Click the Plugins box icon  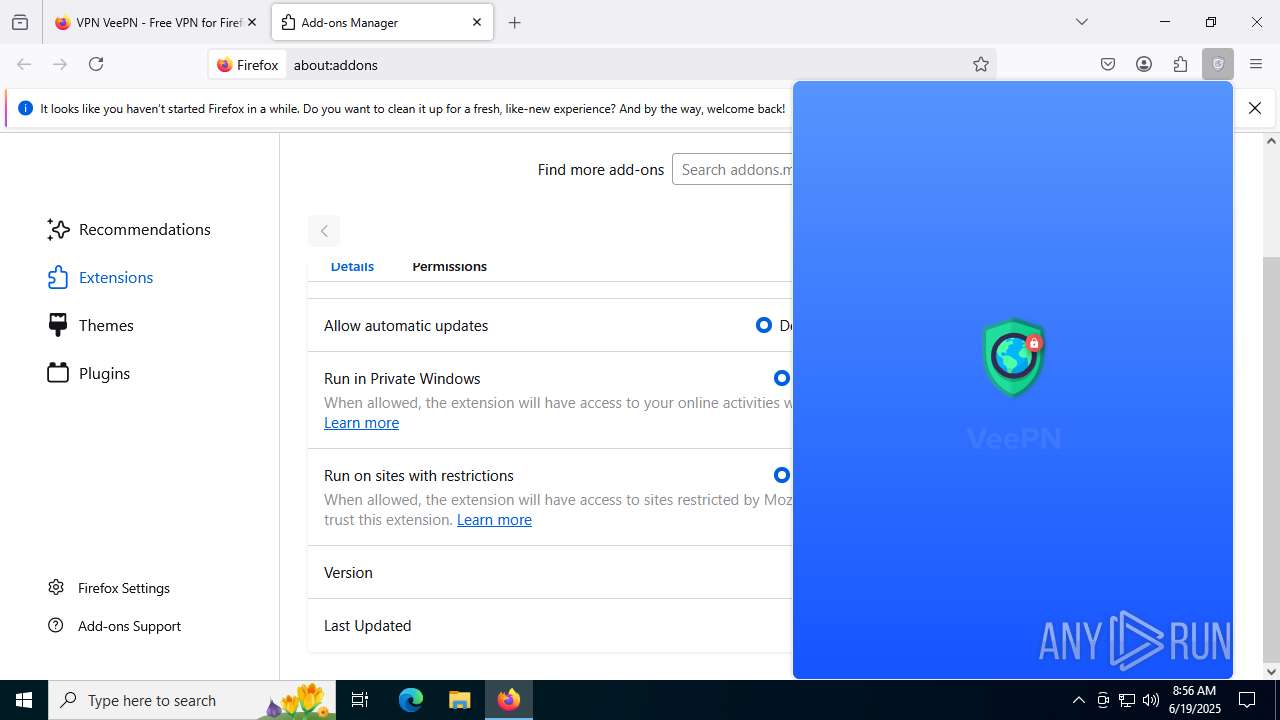click(58, 373)
